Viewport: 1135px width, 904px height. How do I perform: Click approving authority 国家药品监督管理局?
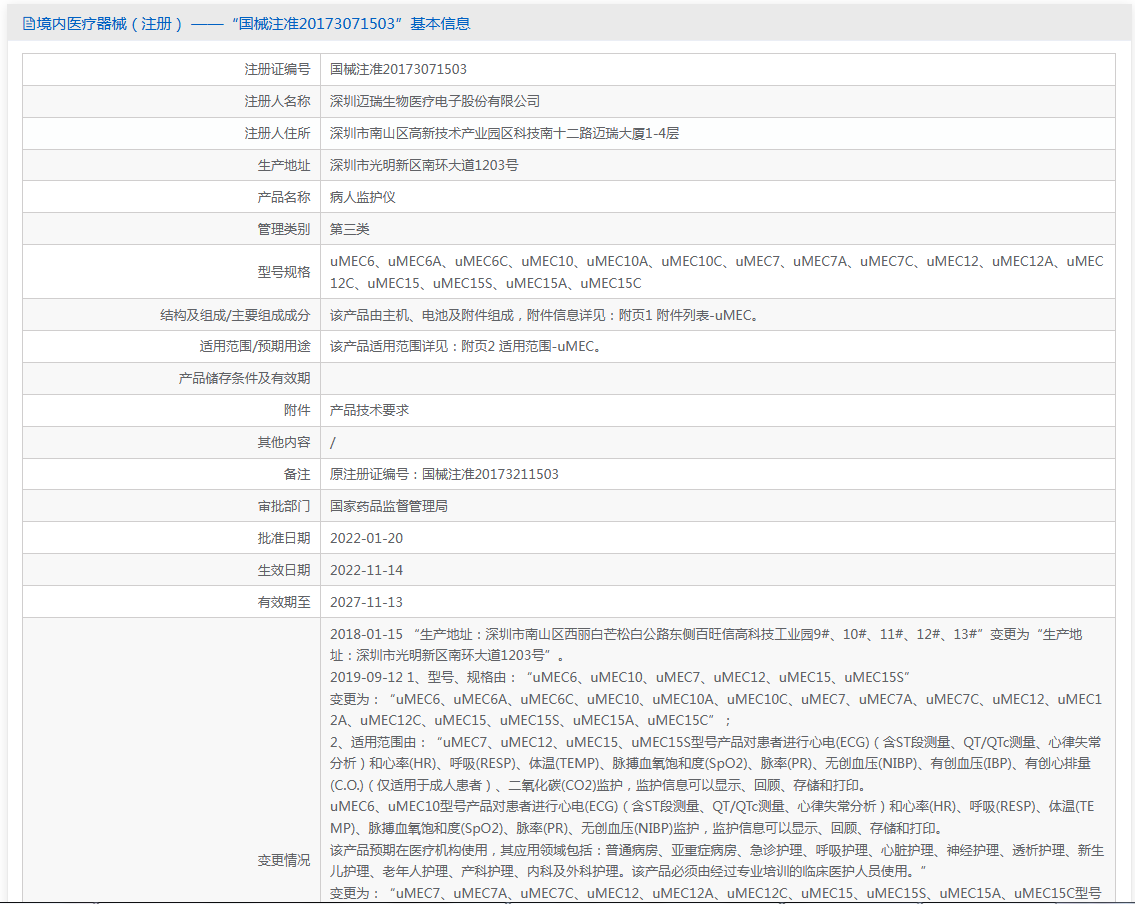pos(389,507)
